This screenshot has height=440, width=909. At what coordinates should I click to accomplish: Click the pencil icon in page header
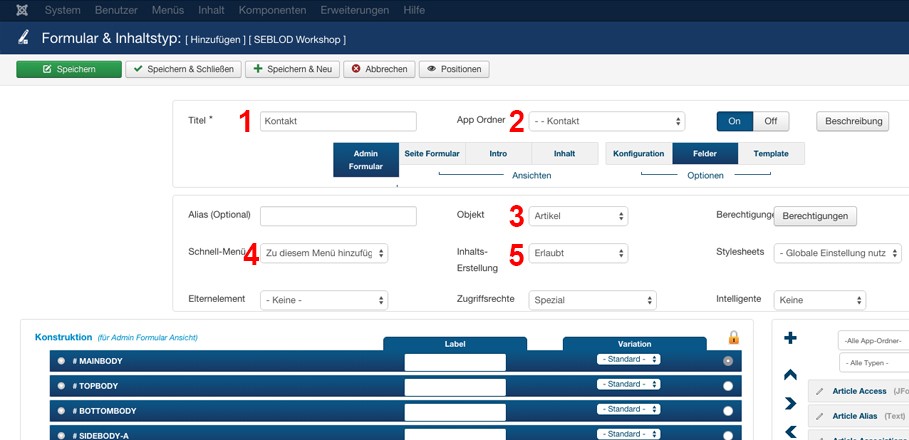(x=23, y=38)
